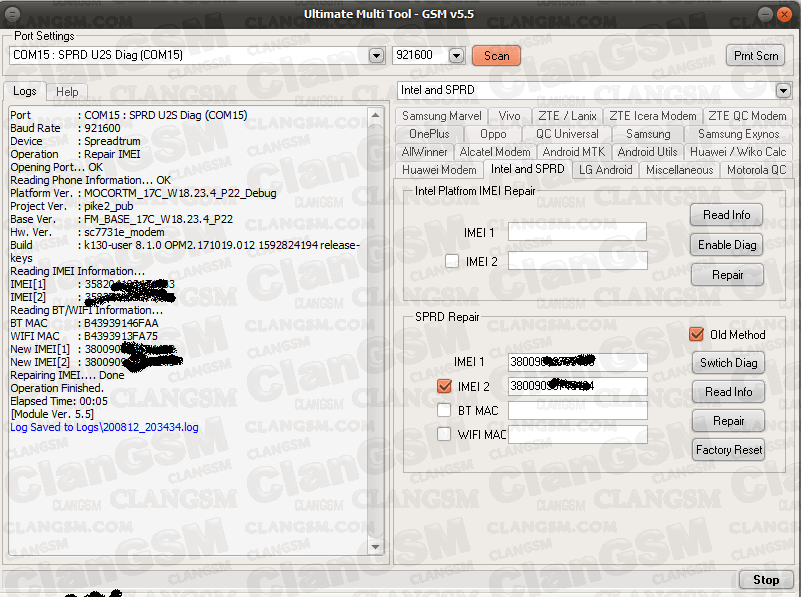Click the Stop button
The height and width of the screenshot is (597, 801).
coord(766,580)
